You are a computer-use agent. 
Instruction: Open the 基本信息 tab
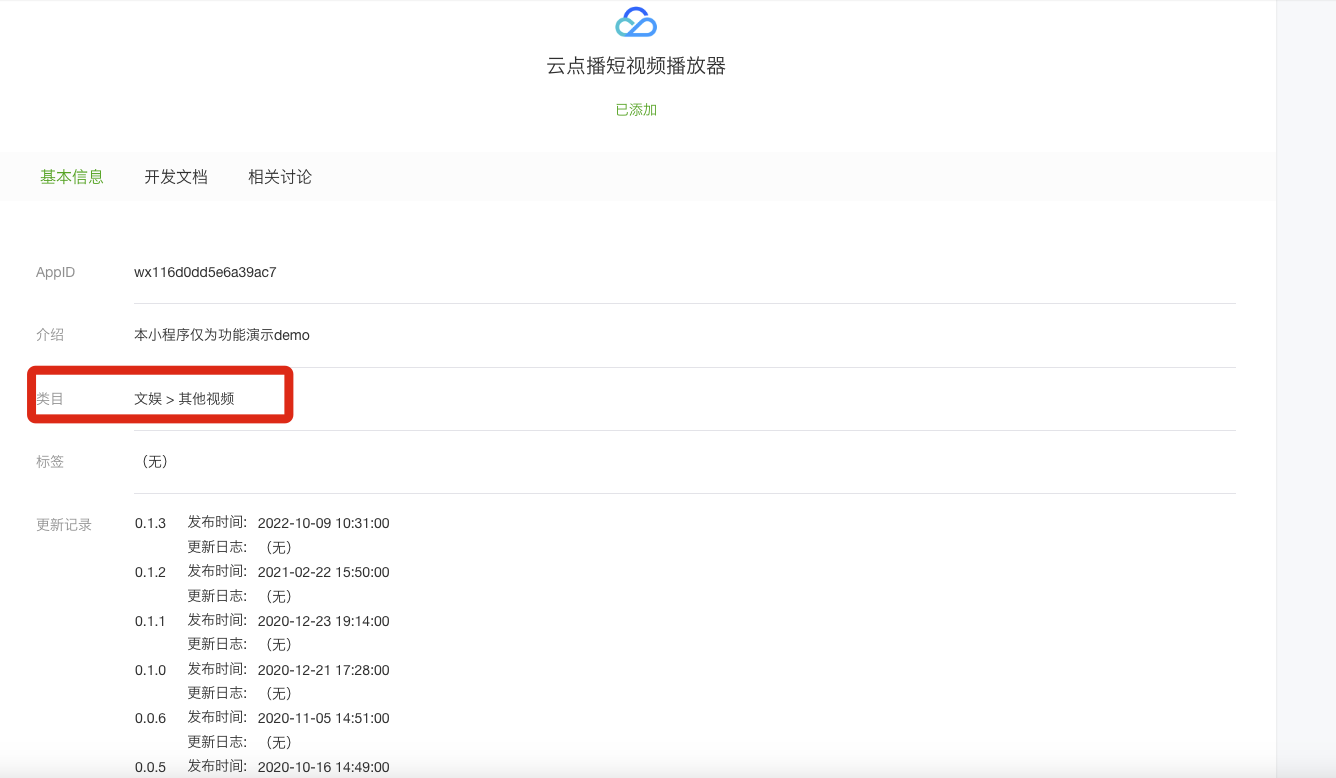72,177
